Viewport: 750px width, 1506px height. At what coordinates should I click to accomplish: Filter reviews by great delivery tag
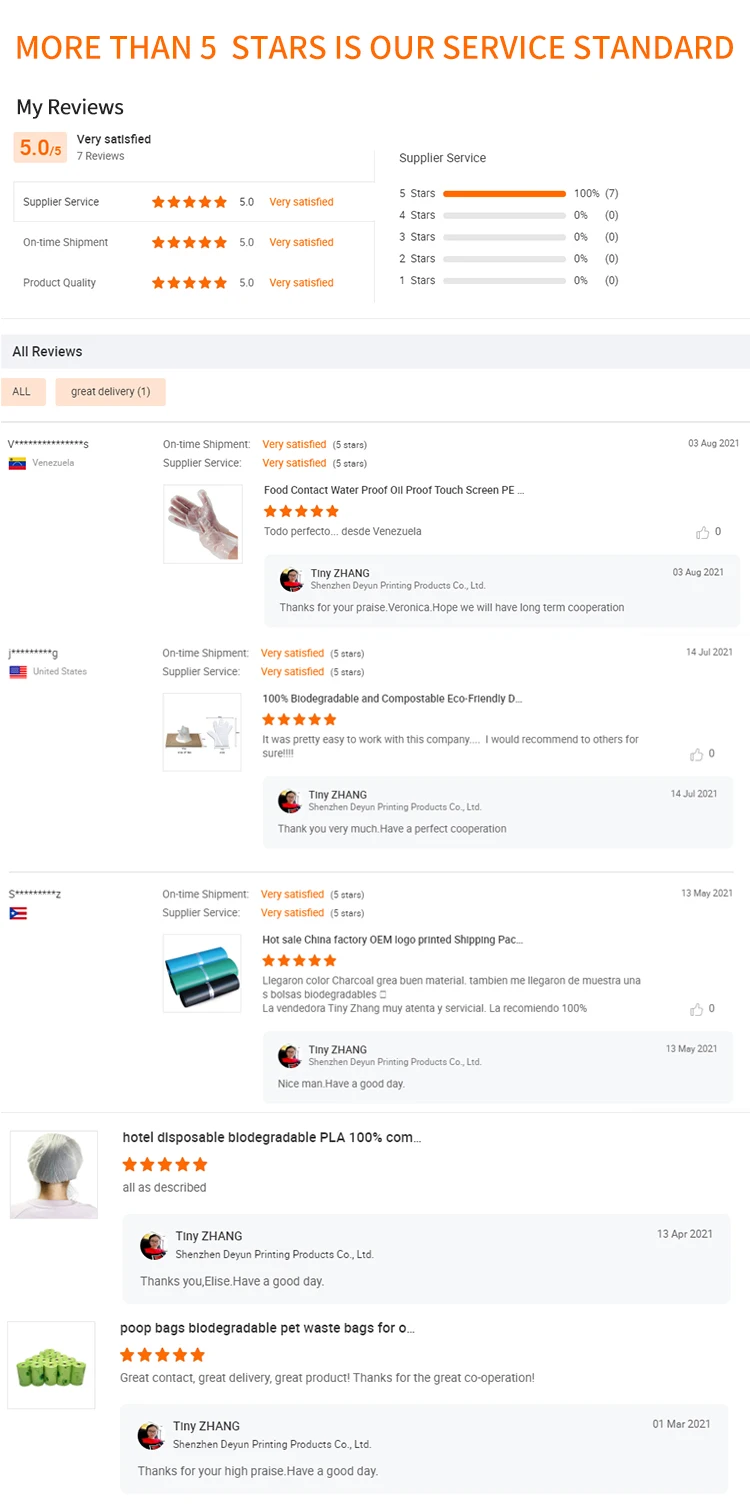coord(110,392)
